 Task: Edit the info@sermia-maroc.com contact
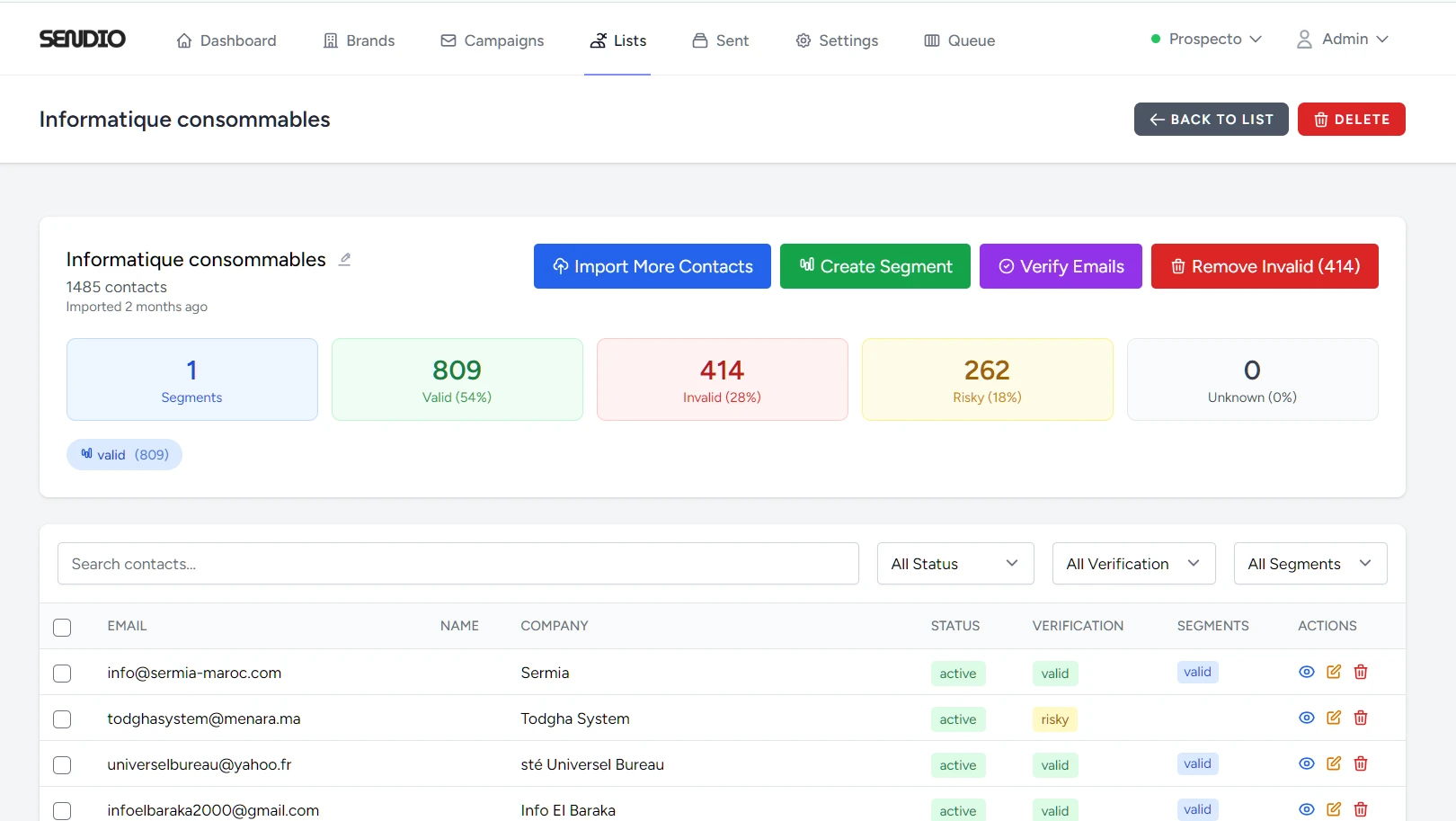pyautogui.click(x=1334, y=672)
